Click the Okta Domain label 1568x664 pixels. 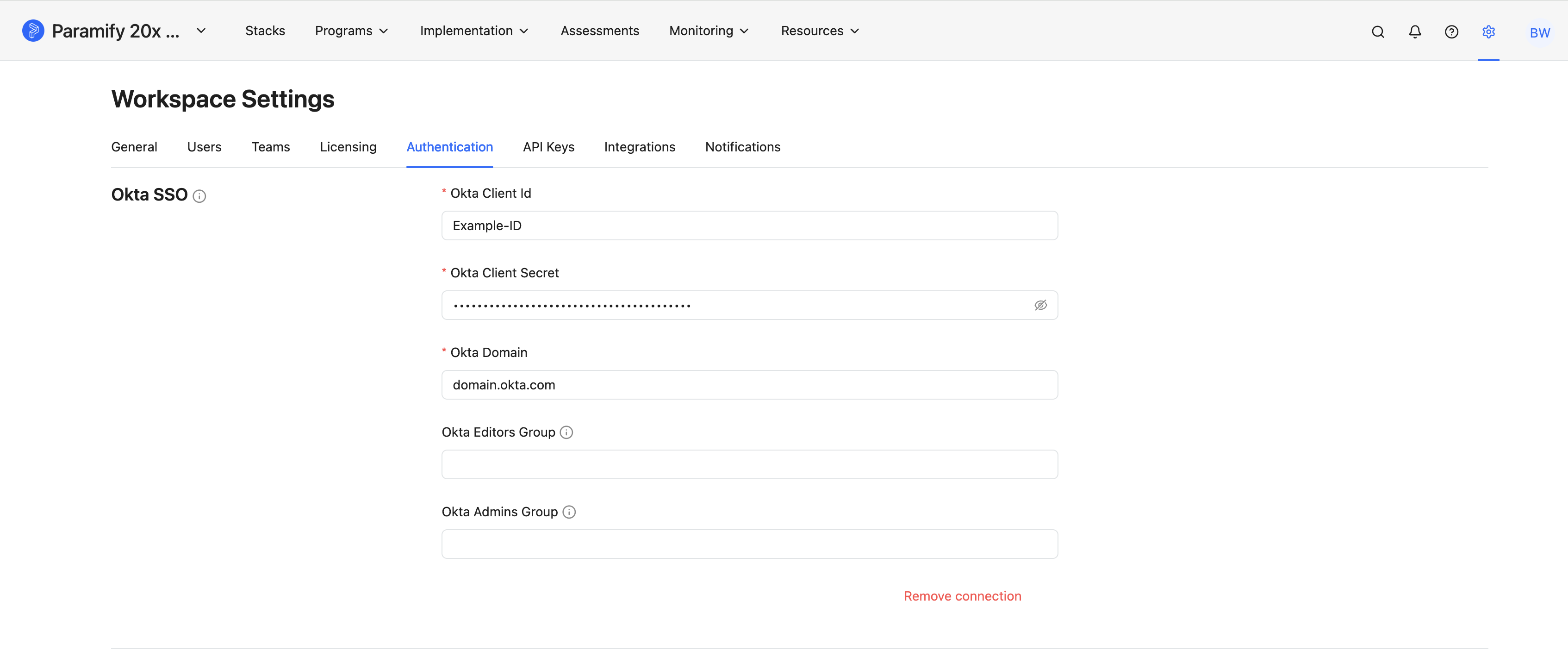488,353
